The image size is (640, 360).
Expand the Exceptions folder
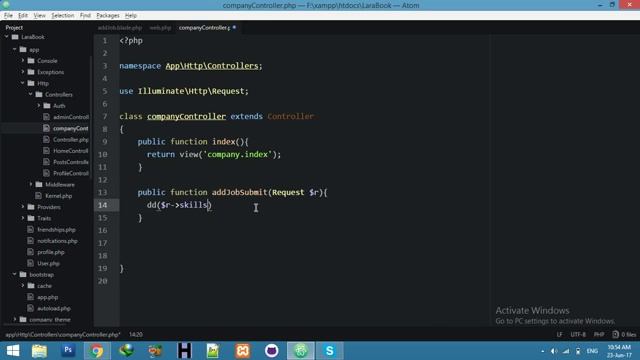pos(23,72)
